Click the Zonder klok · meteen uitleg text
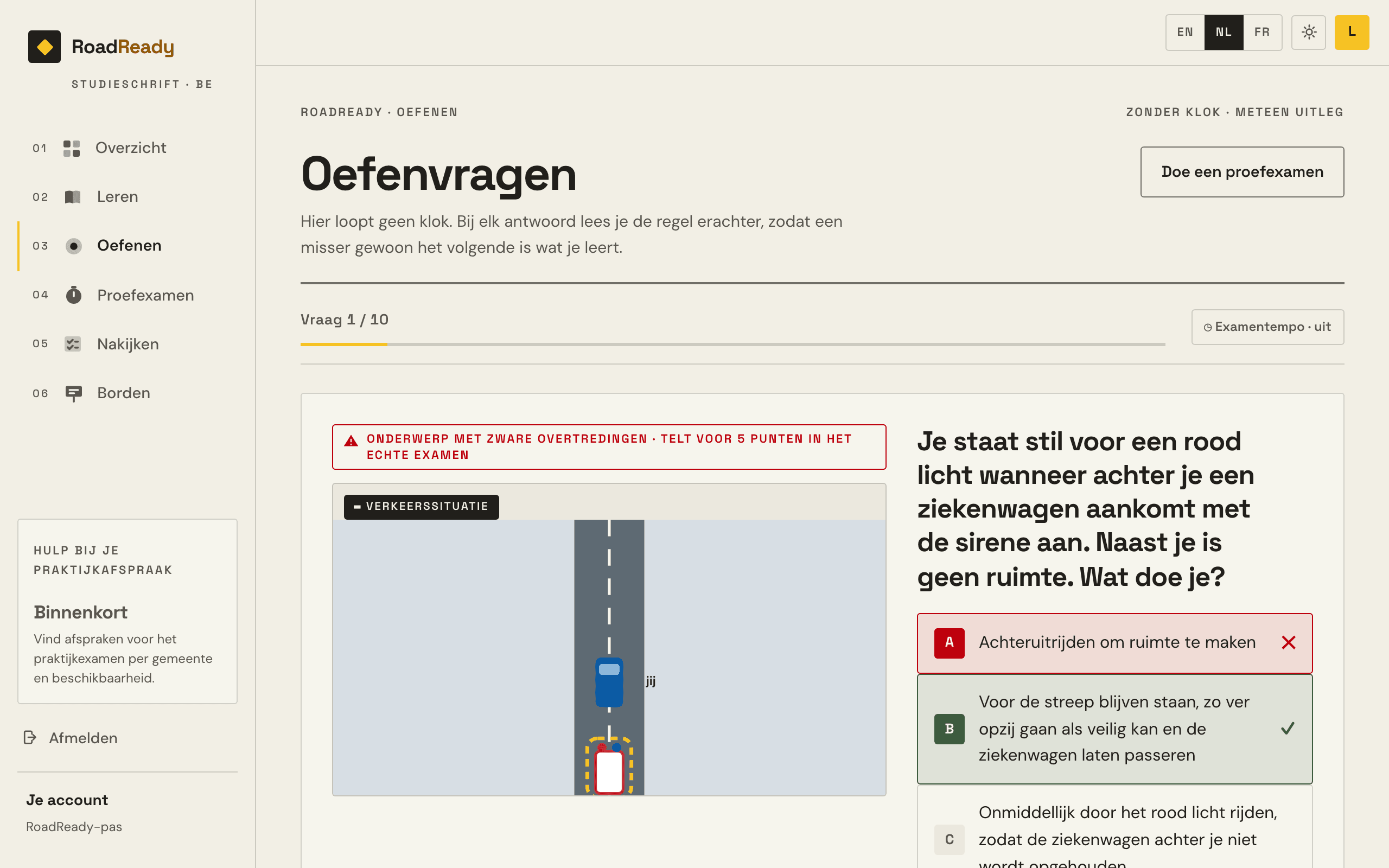 pos(1234,112)
